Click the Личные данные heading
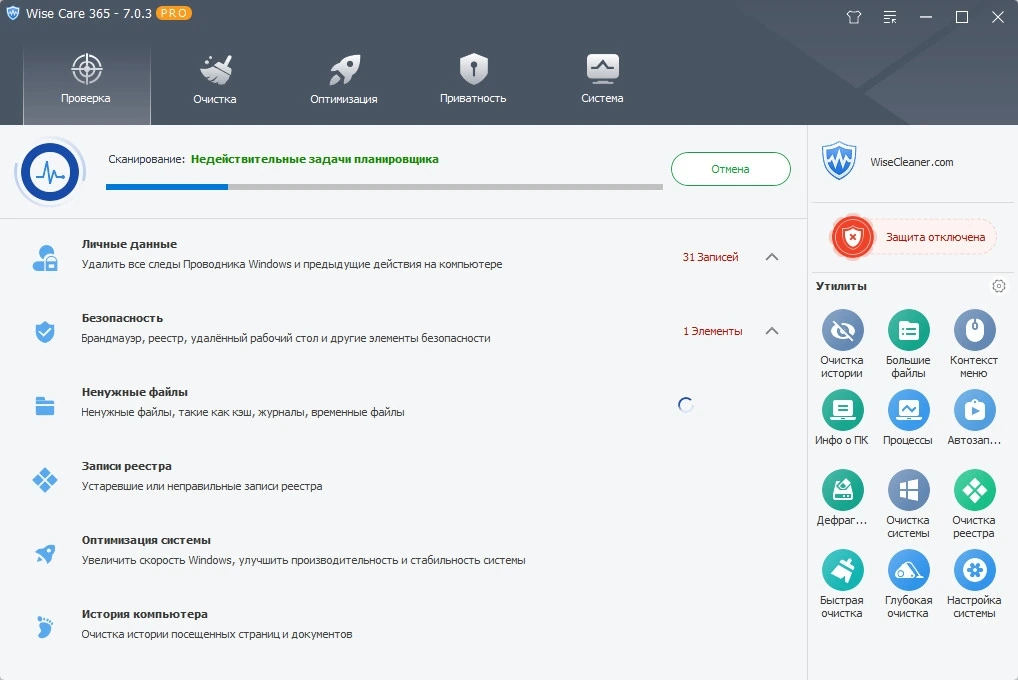 (x=129, y=244)
